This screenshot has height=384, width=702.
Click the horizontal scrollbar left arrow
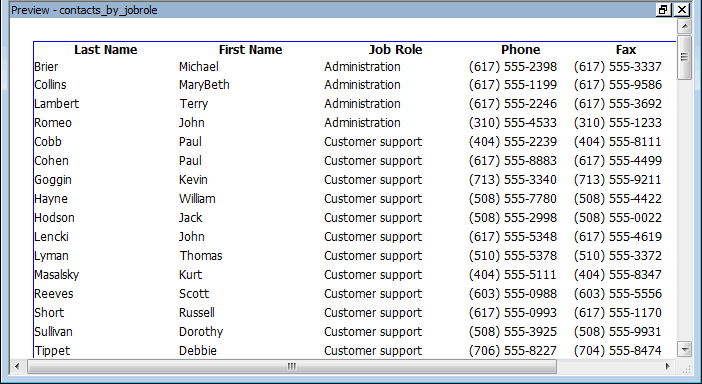17,367
